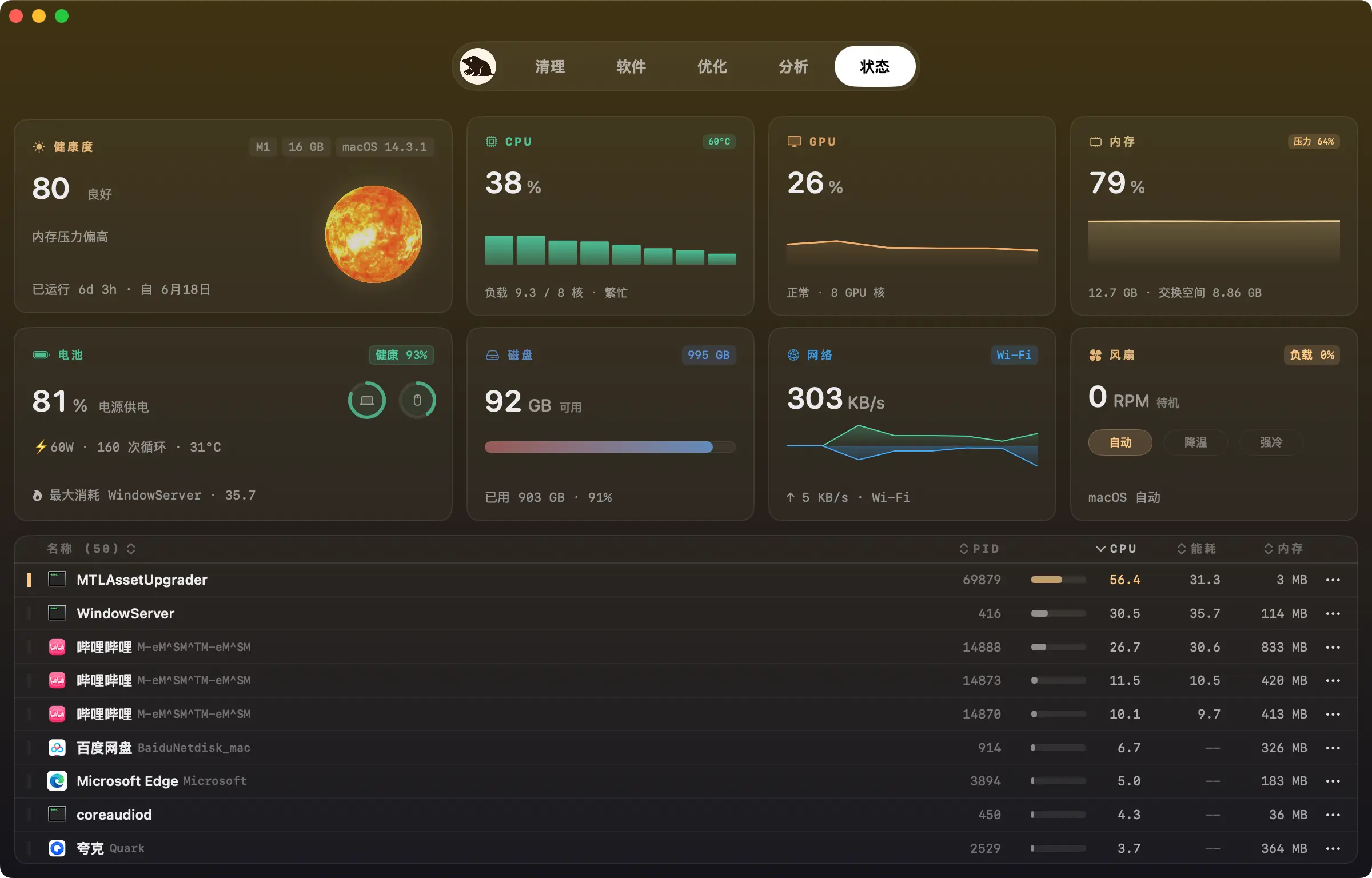Image resolution: width=1372 pixels, height=878 pixels.
Task: Sort process list by the CPU column
Action: click(1116, 549)
